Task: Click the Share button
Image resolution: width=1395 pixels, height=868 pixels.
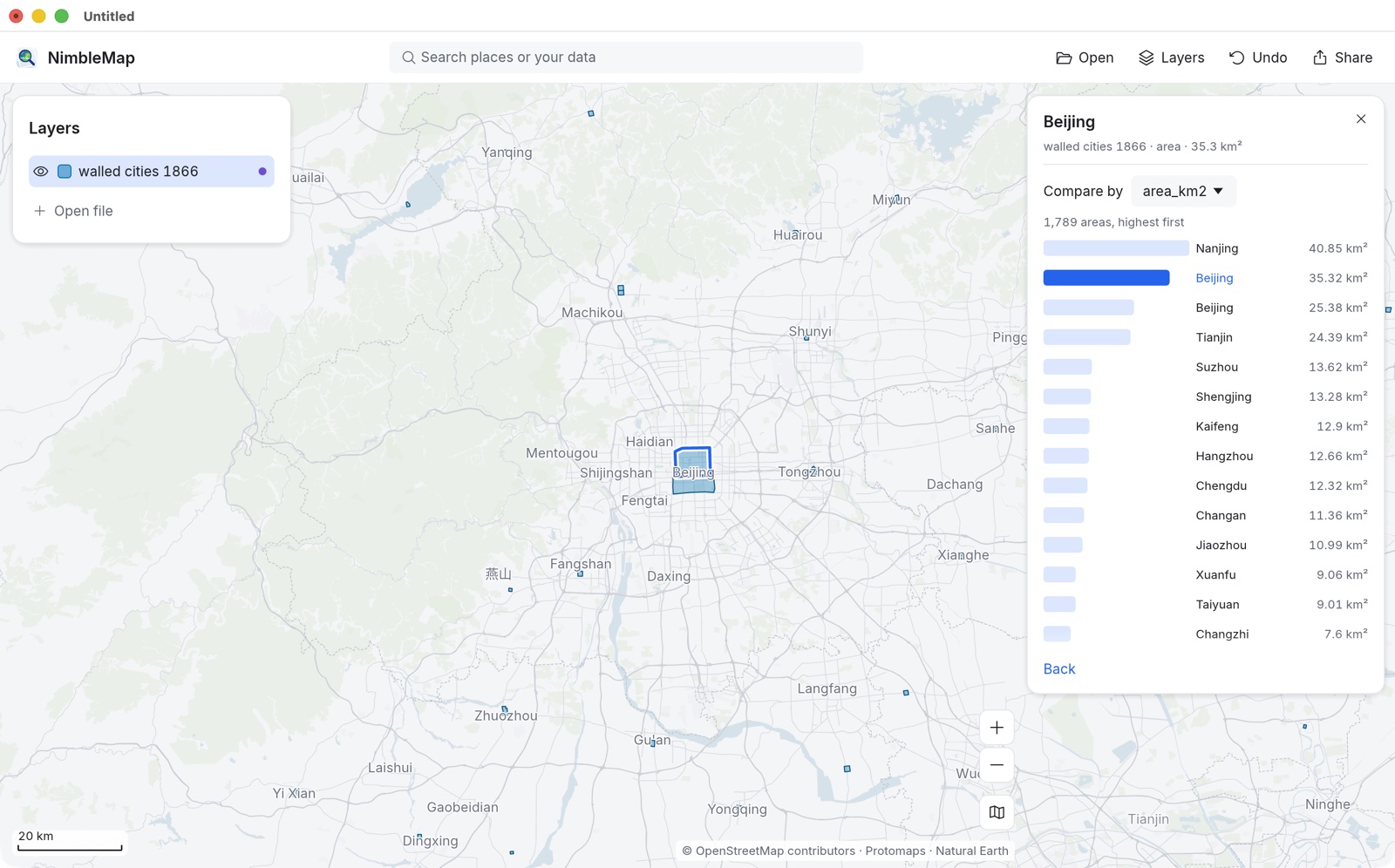Action: (1342, 58)
